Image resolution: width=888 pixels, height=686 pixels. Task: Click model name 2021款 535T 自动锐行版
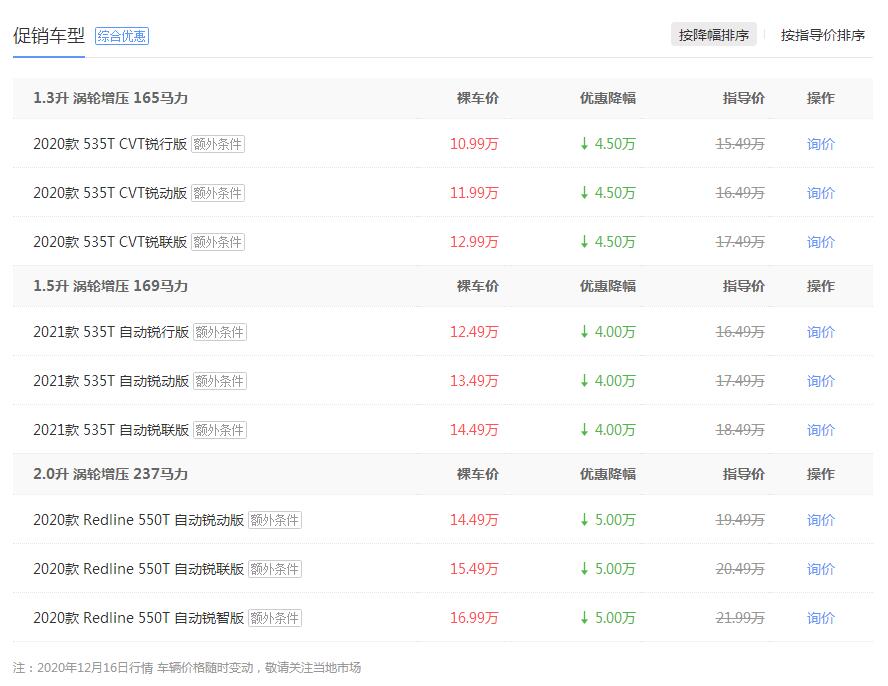click(111, 332)
